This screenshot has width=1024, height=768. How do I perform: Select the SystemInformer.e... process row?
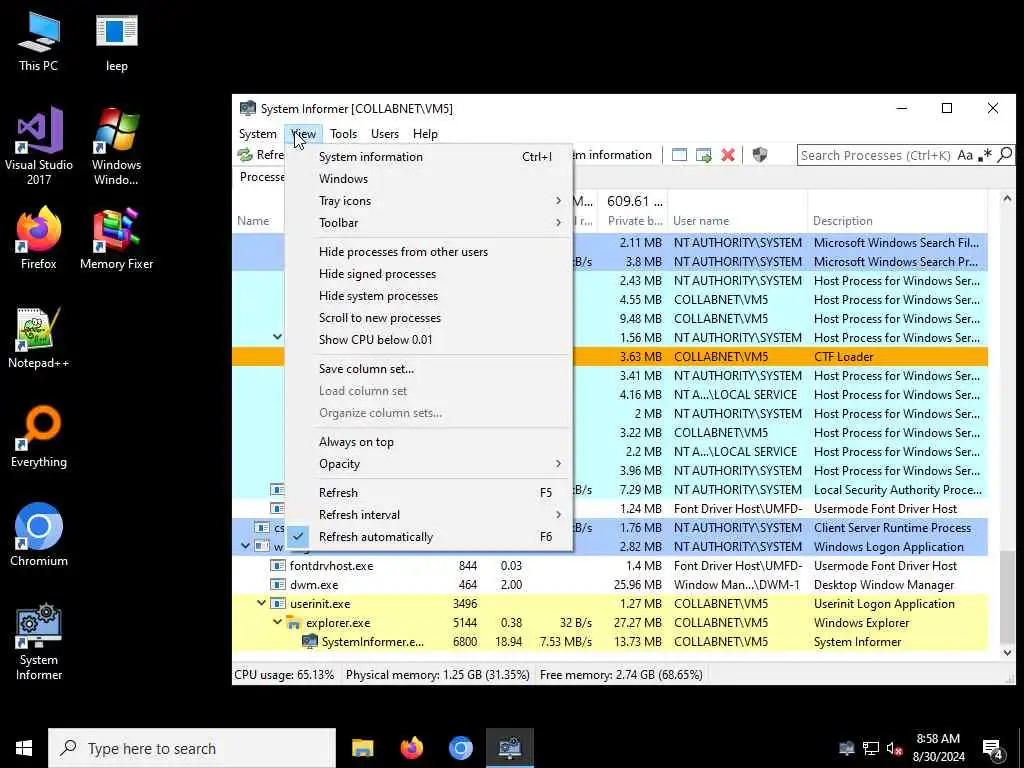(x=610, y=641)
